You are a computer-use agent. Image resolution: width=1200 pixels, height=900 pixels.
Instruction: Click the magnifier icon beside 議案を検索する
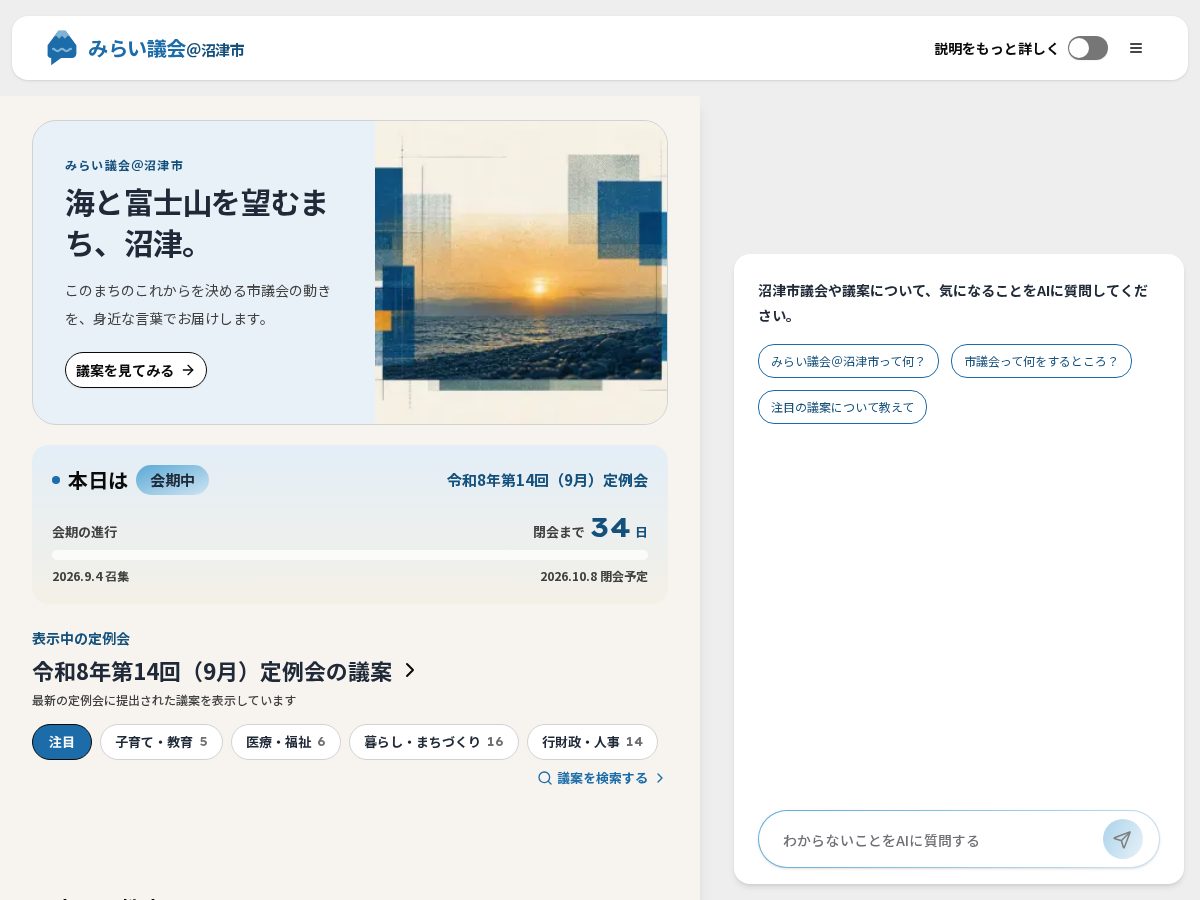pyautogui.click(x=545, y=778)
